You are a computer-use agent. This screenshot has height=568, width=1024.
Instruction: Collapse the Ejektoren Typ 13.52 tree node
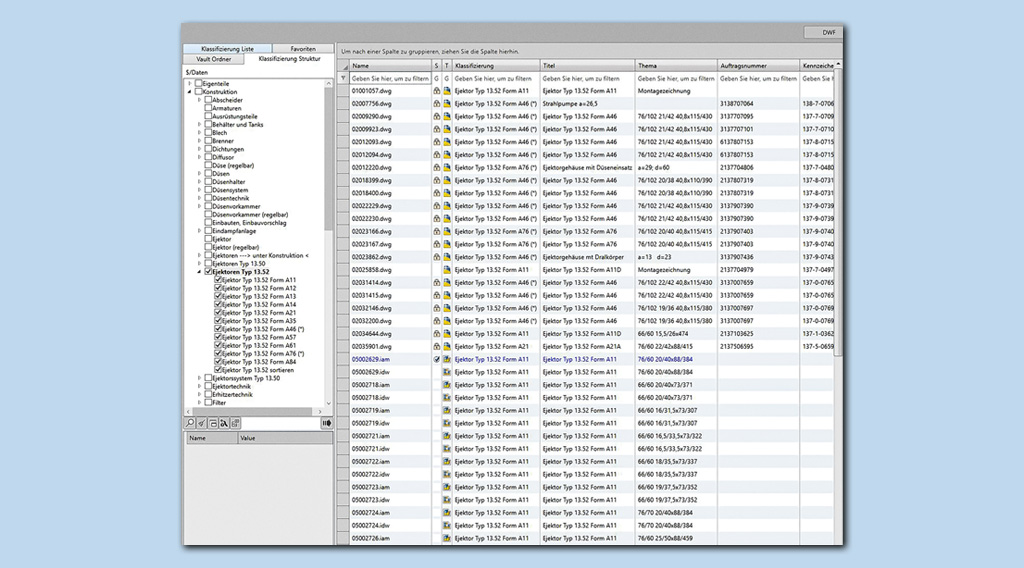tap(199, 272)
